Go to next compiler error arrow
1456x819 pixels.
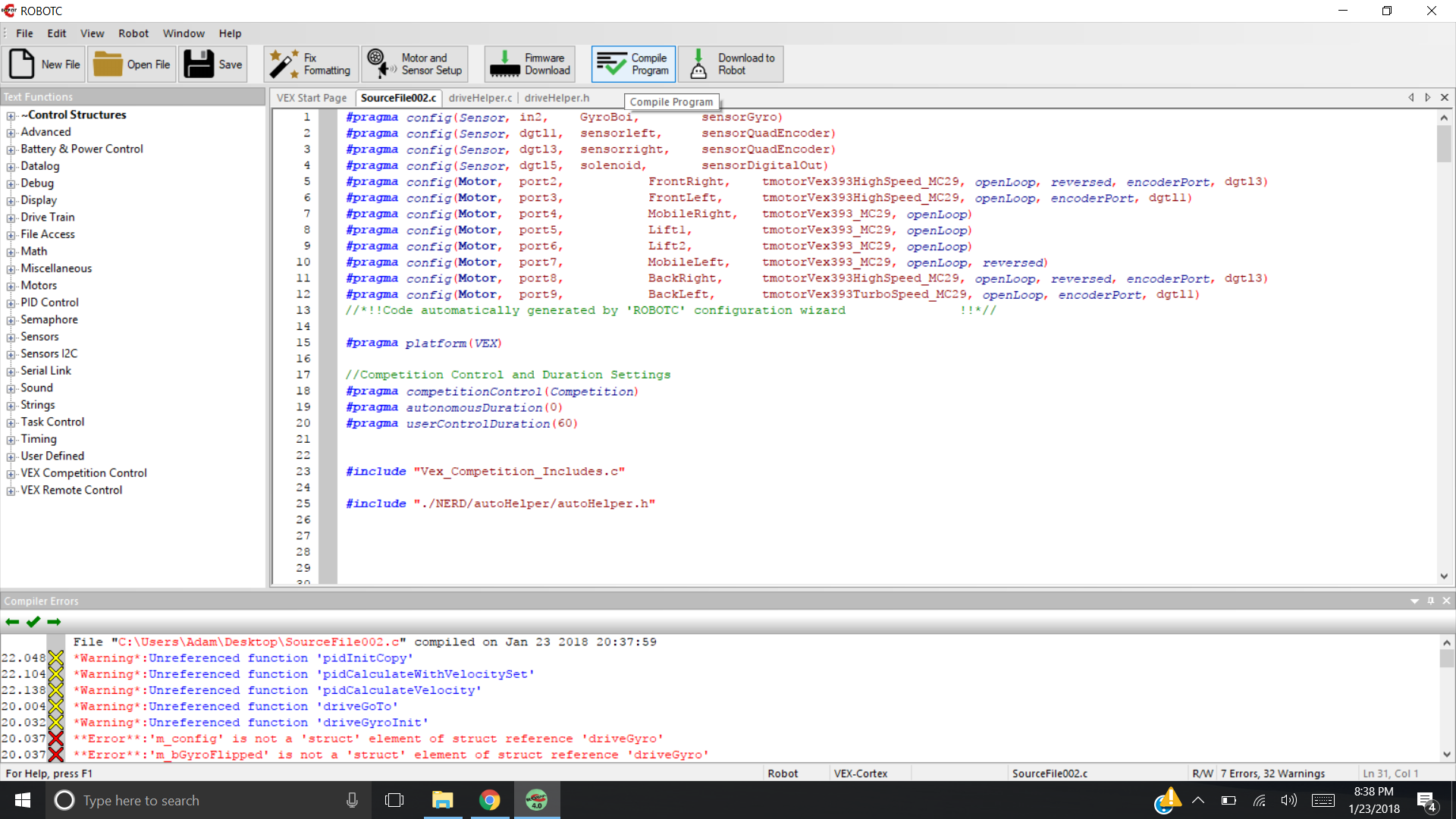point(54,622)
